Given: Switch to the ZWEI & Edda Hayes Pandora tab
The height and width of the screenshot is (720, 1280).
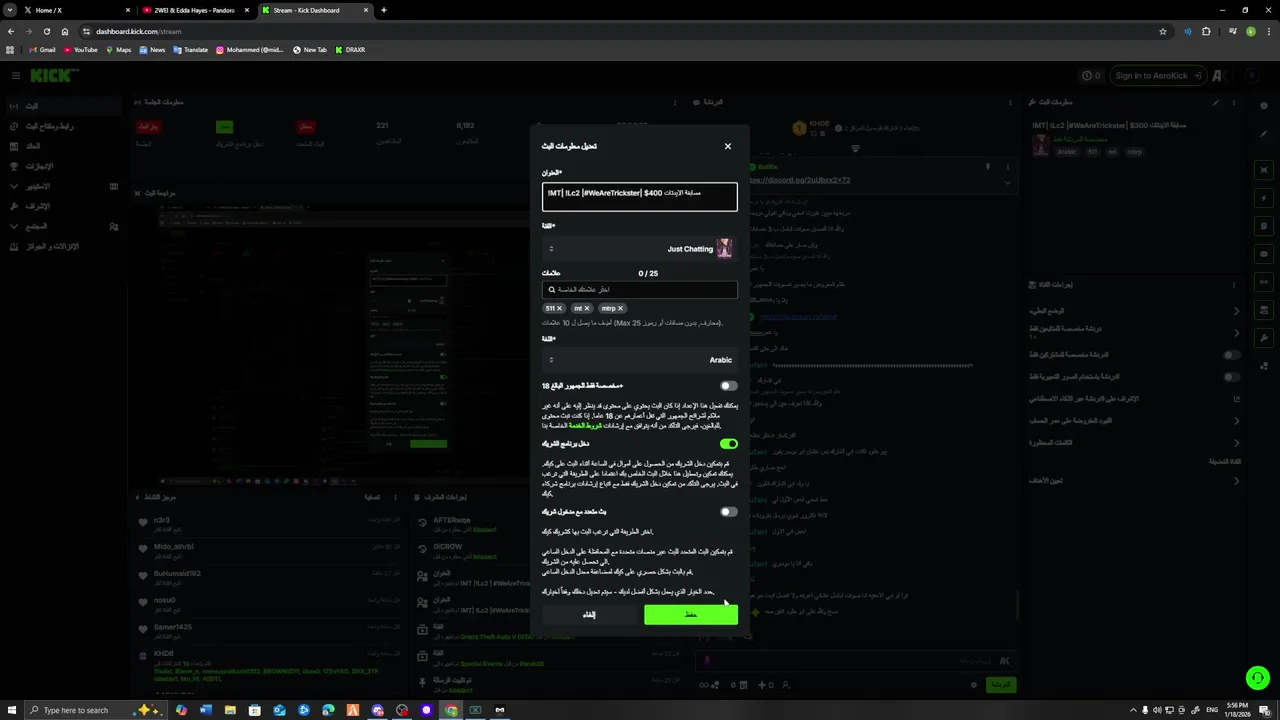Looking at the screenshot, I should click(195, 10).
